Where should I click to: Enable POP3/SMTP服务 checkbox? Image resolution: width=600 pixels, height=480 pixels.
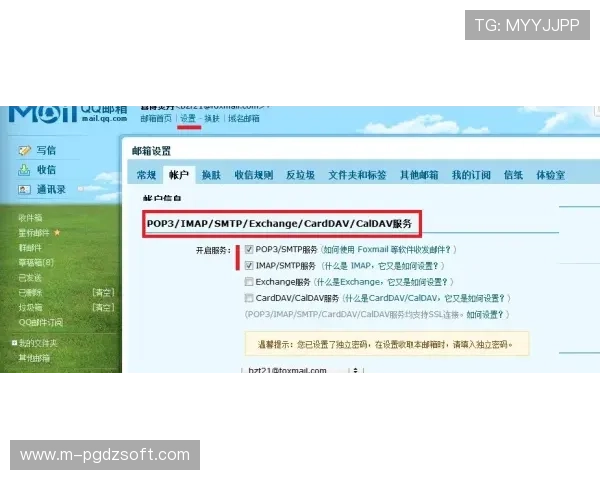[249, 250]
